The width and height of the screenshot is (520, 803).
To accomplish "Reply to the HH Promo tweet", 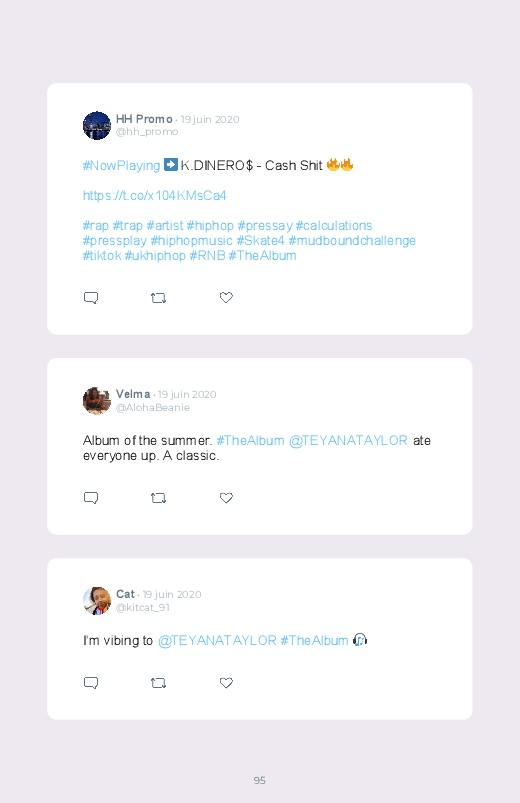I will pos(91,298).
